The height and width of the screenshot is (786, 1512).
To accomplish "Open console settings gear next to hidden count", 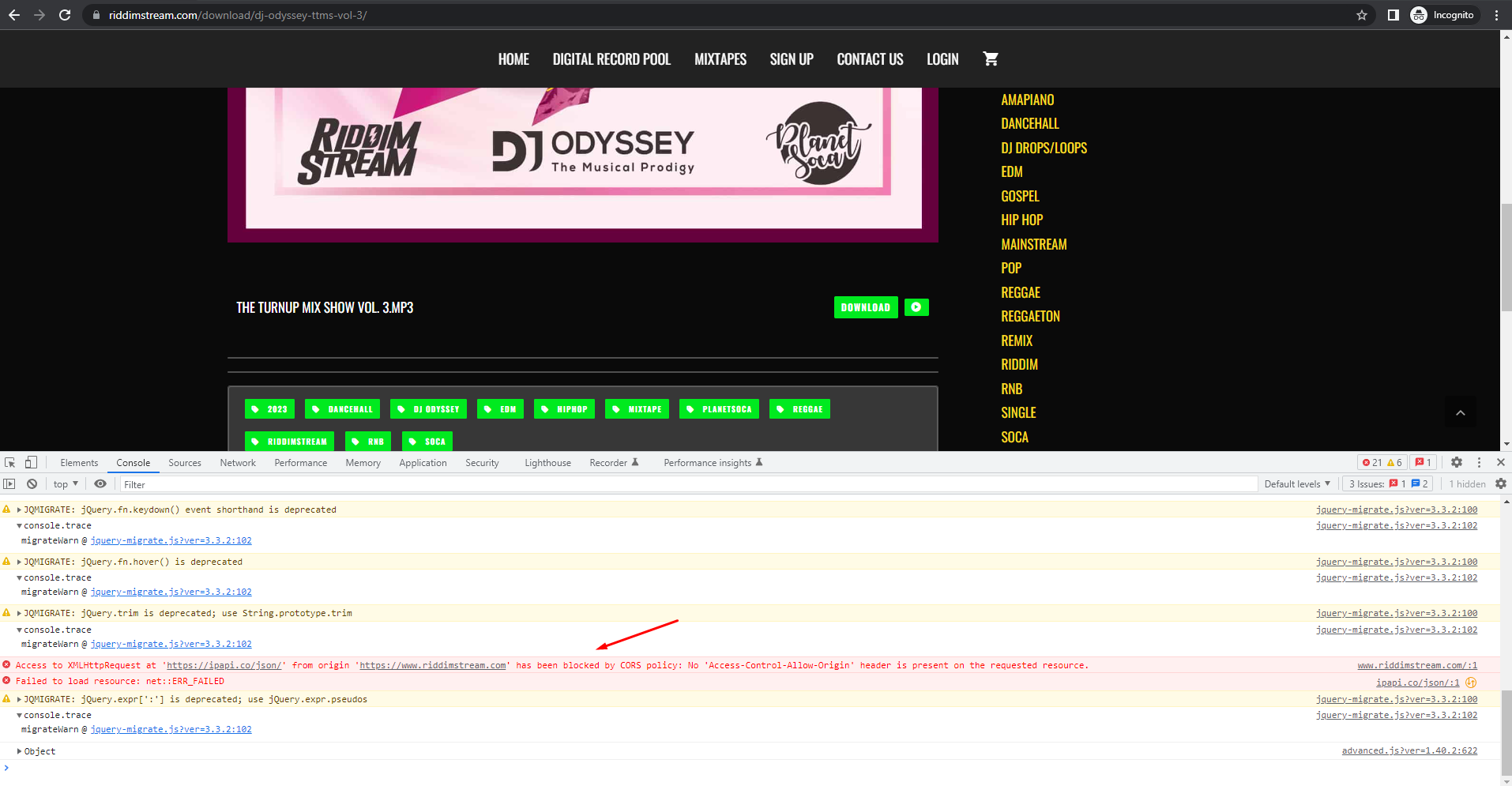I will coord(1501,484).
